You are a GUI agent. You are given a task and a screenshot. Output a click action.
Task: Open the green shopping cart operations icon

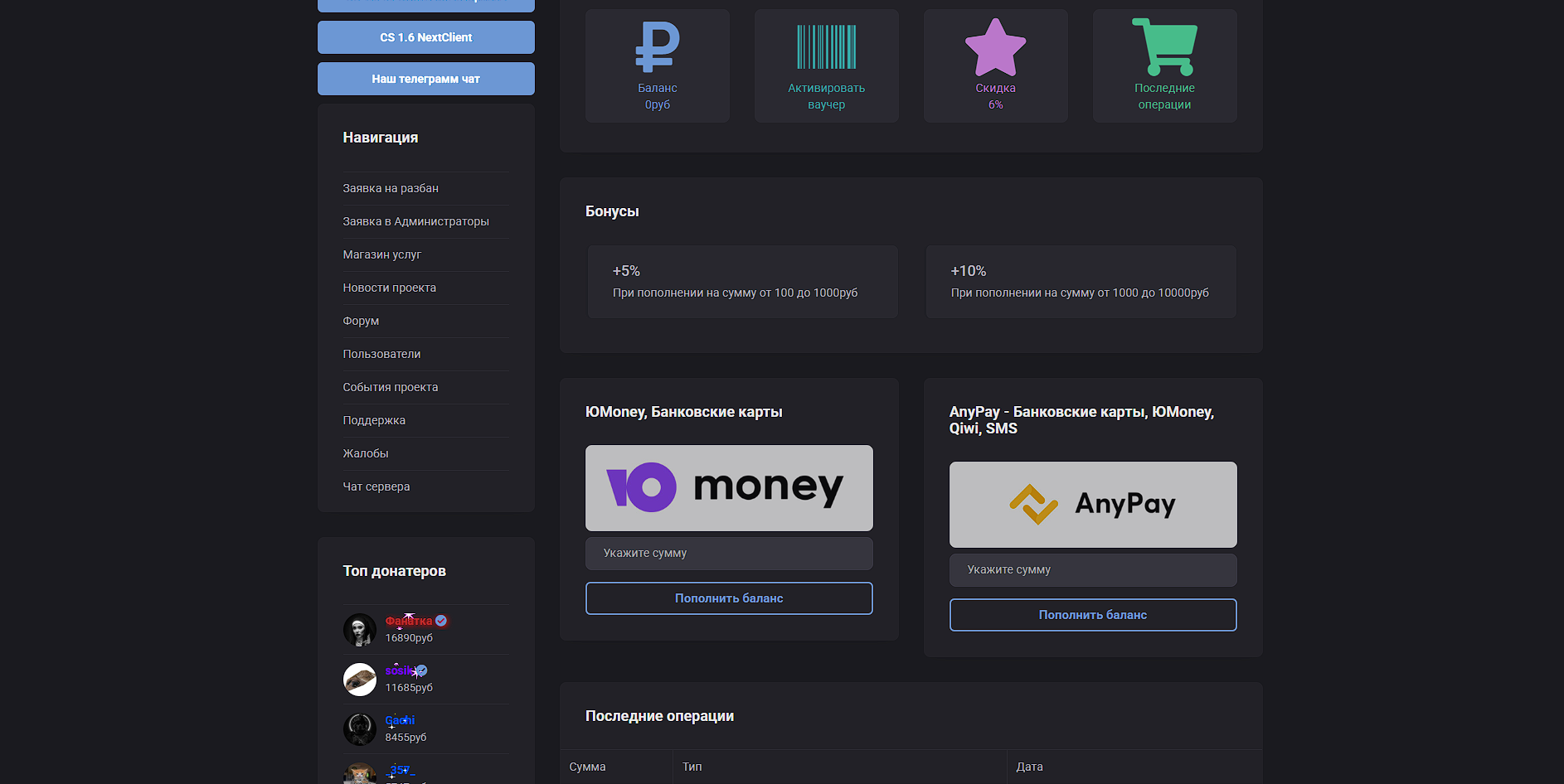click(1164, 47)
